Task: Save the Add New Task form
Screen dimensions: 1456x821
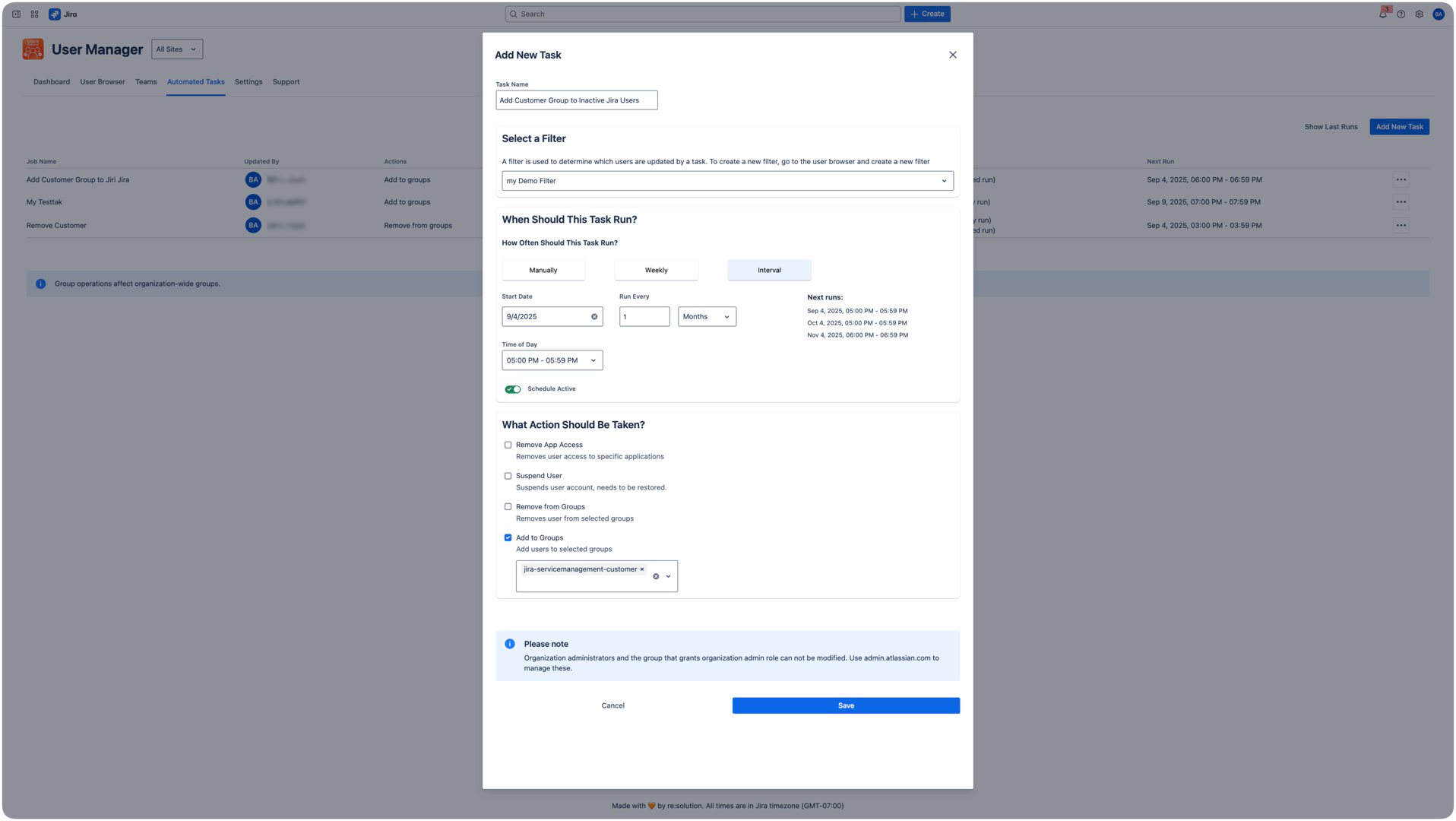Action: 845,705
